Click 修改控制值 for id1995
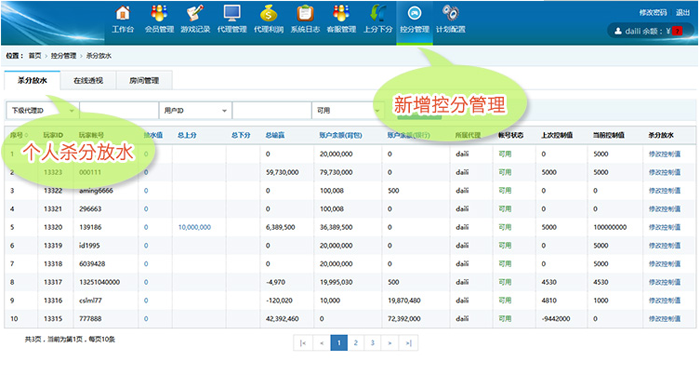 click(x=664, y=246)
